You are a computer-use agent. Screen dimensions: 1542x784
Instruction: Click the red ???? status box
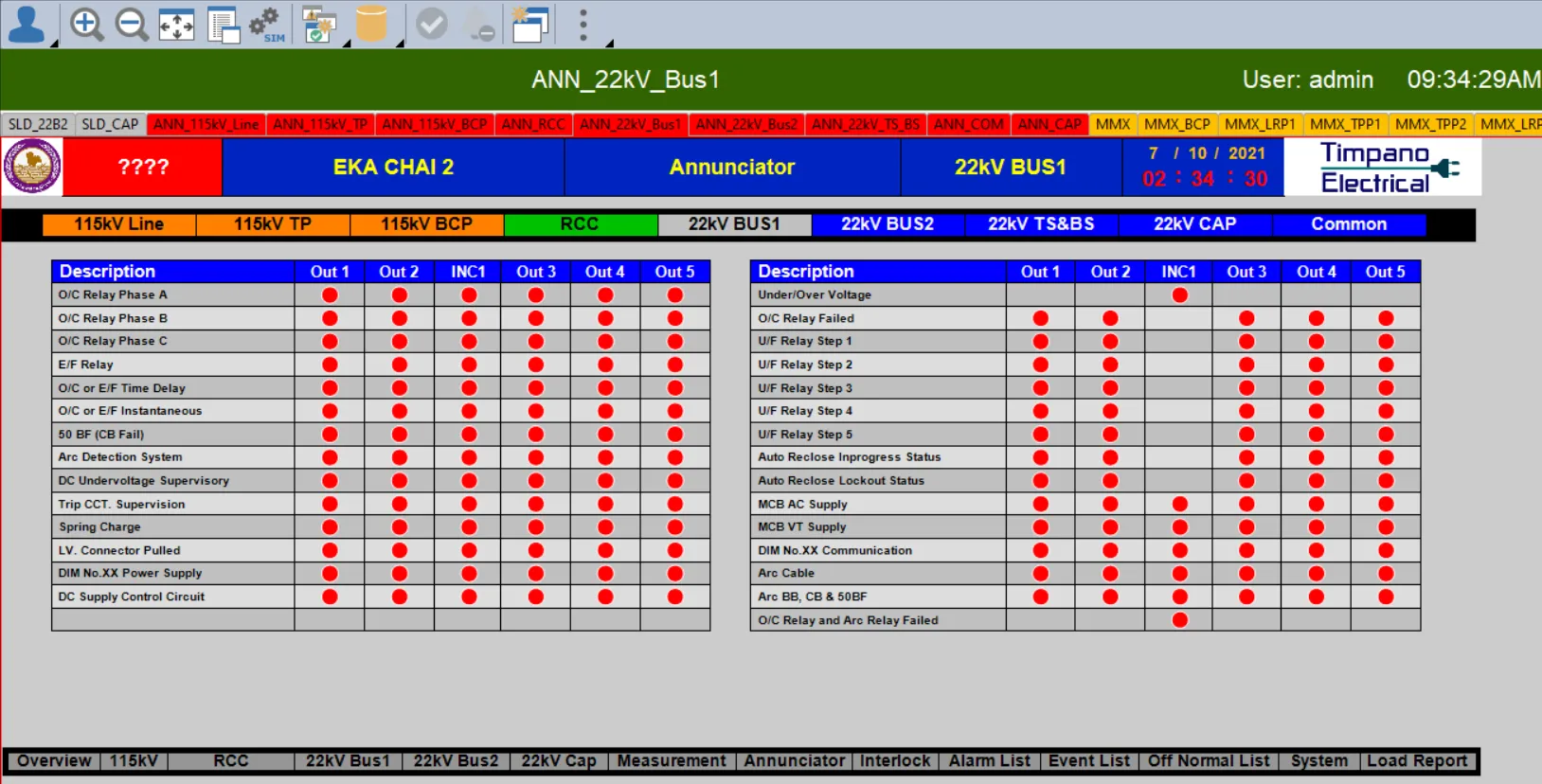coord(143,168)
